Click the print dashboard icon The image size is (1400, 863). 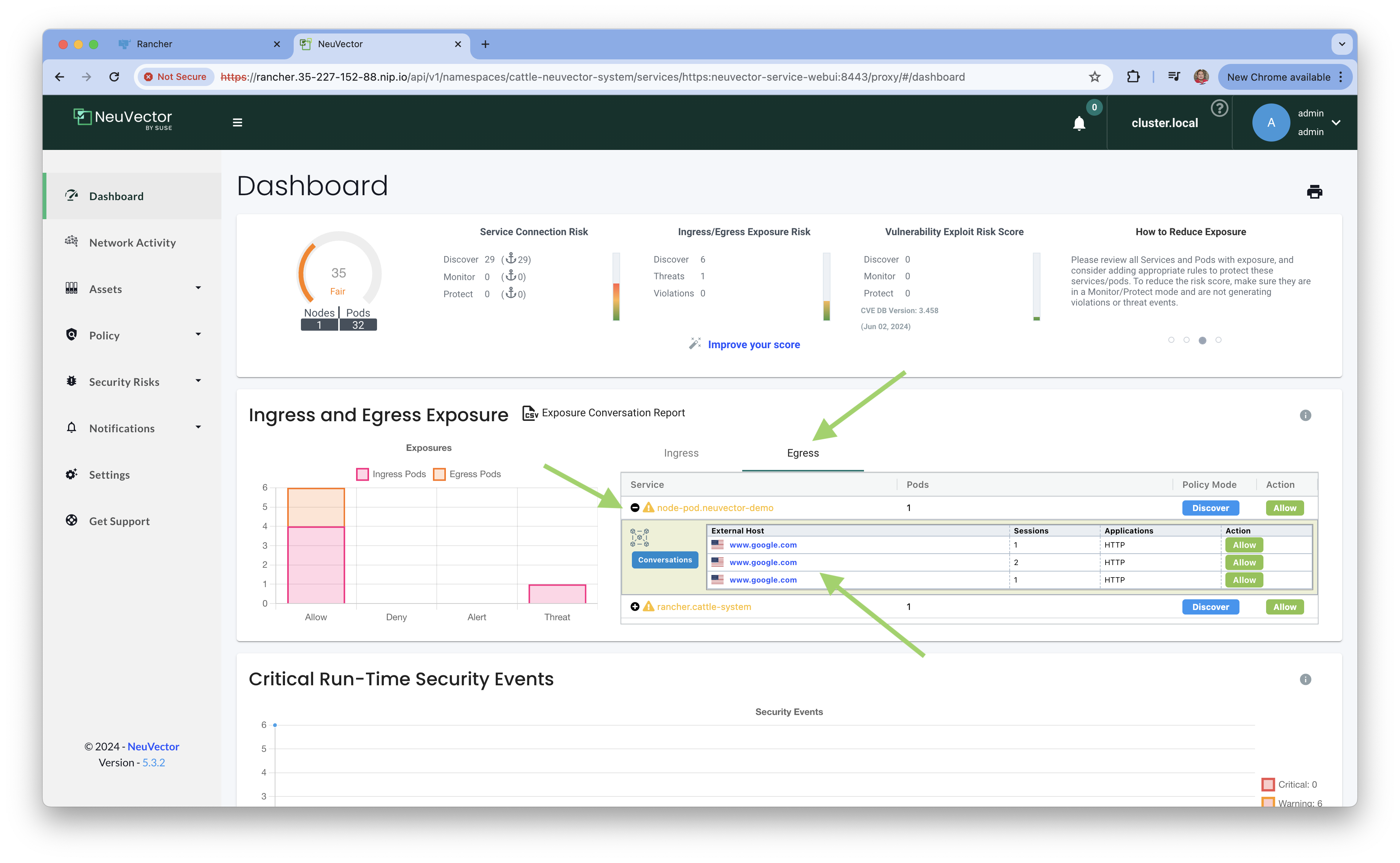coord(1314,192)
